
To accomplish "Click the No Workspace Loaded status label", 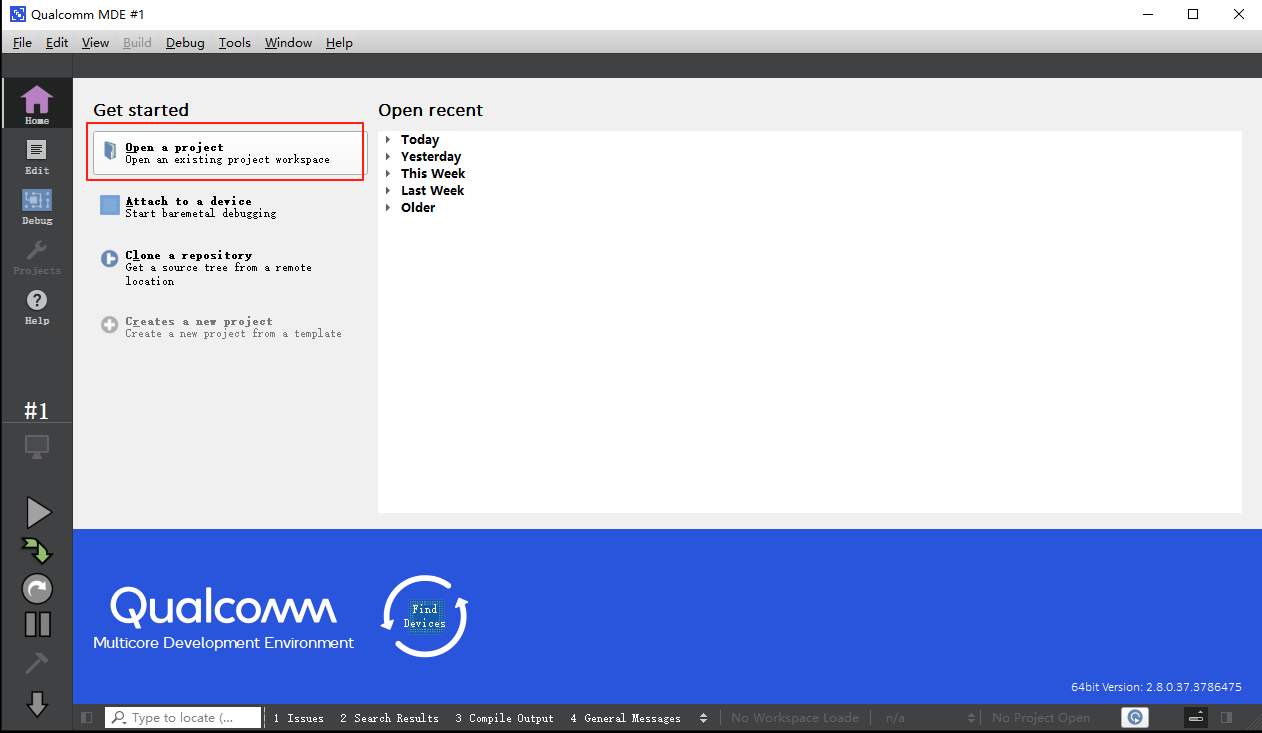I will coord(795,718).
